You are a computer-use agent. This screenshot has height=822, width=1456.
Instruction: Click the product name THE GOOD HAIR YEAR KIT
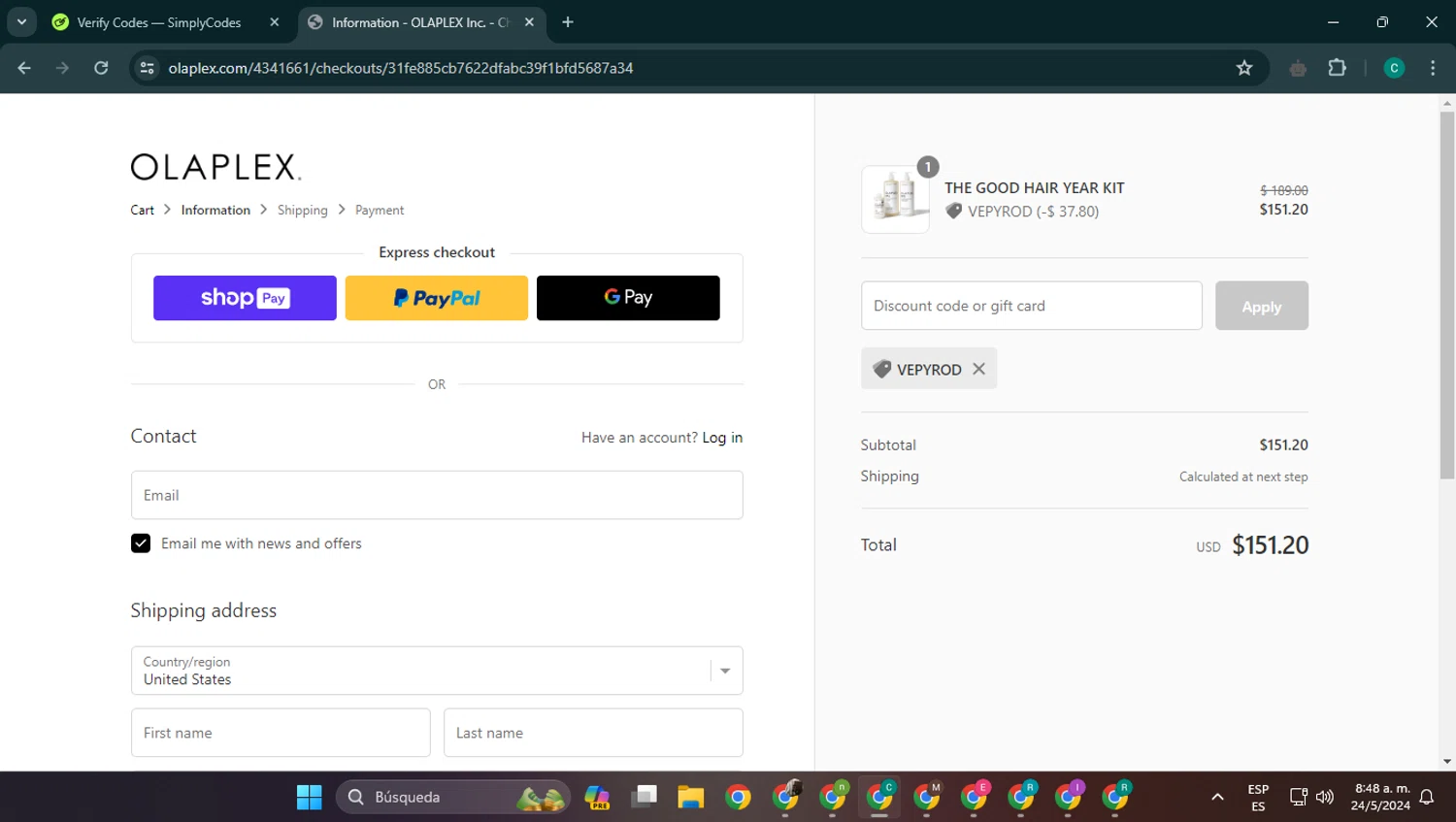[1035, 188]
